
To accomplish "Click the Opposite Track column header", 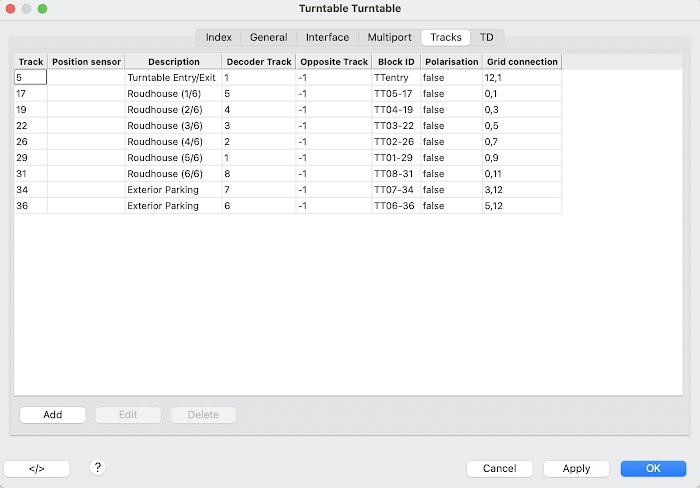I will tap(334, 62).
